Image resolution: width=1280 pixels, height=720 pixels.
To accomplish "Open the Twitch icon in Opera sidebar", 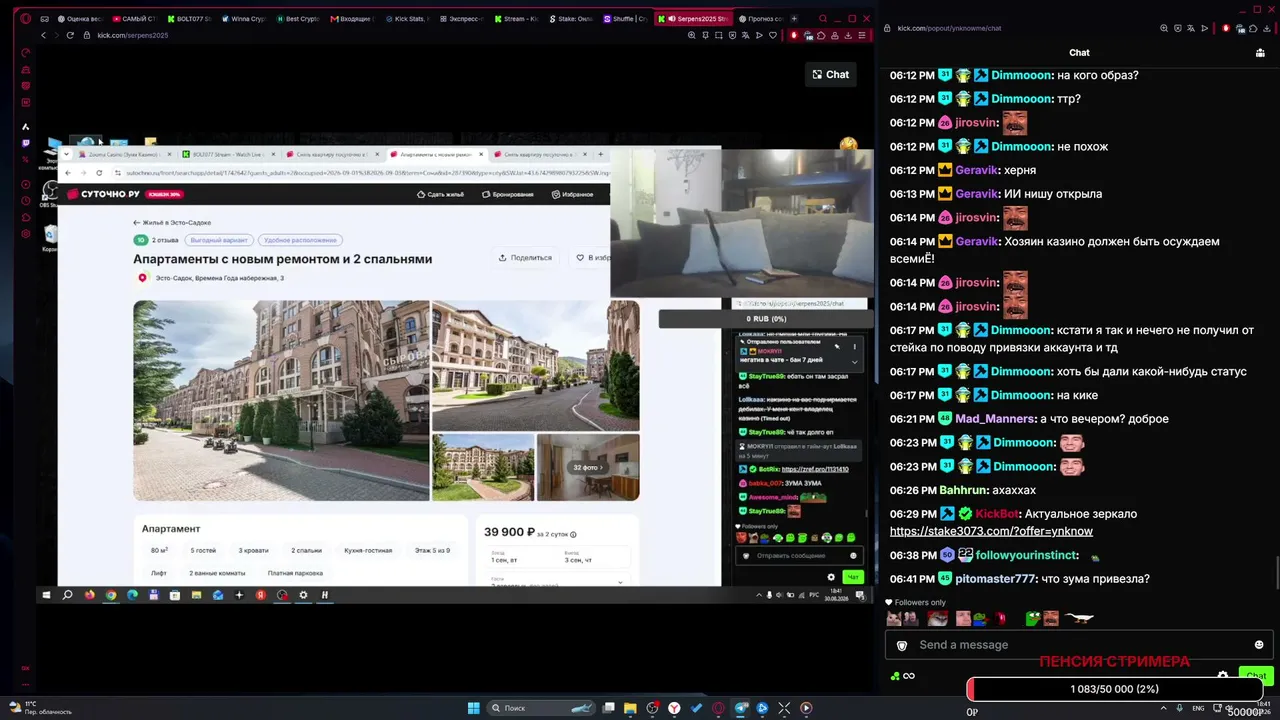I will [25, 143].
